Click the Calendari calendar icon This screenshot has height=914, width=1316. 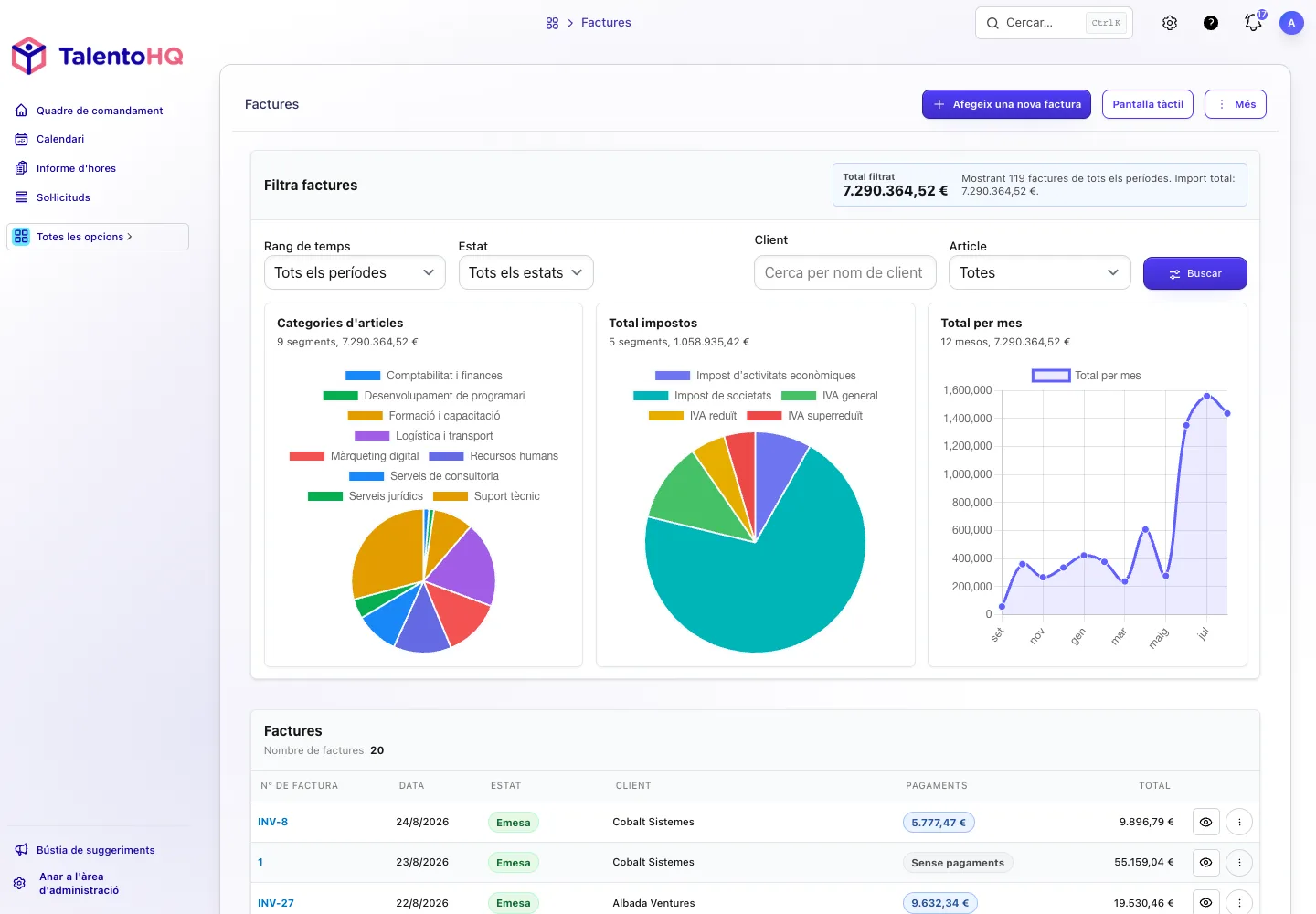pyautogui.click(x=21, y=139)
